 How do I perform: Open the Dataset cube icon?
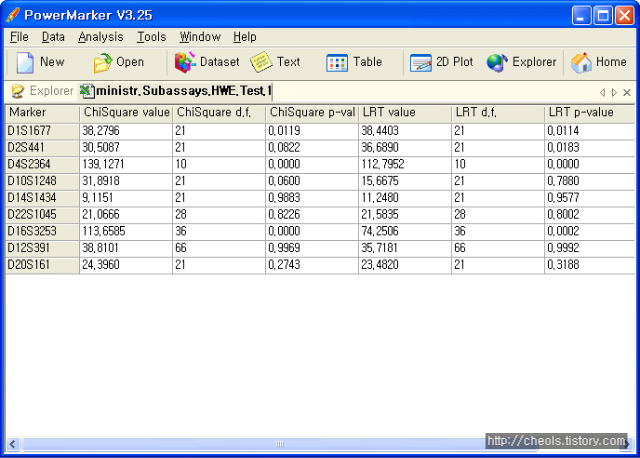tap(185, 62)
